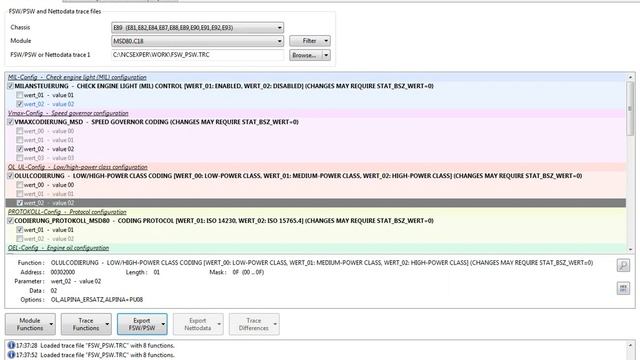The image size is (640, 360).
Task: Click the OEL-Config group header
Action: click(58, 248)
